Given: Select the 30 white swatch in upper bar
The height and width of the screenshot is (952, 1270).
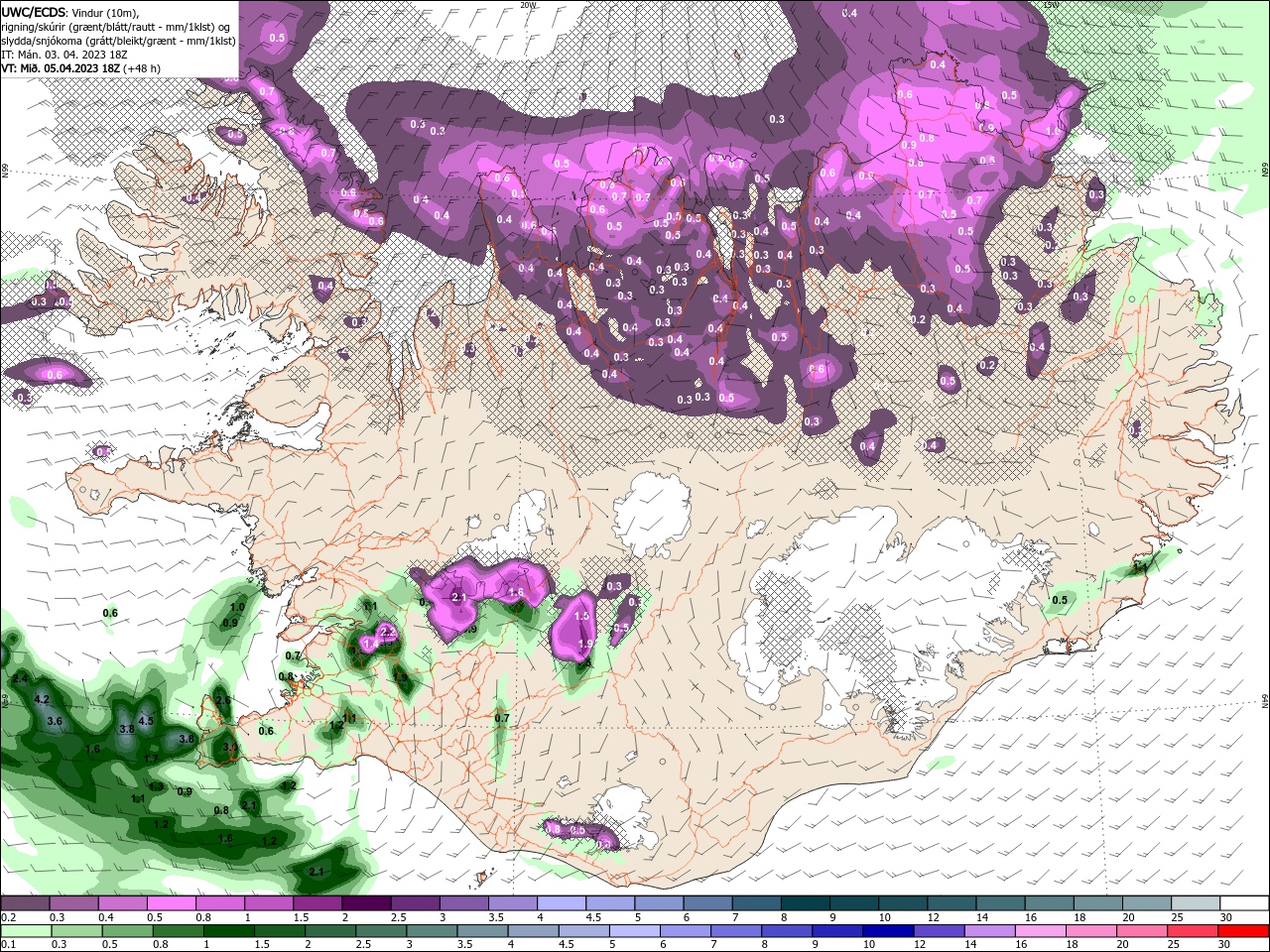Looking at the screenshot, I should (1245, 903).
